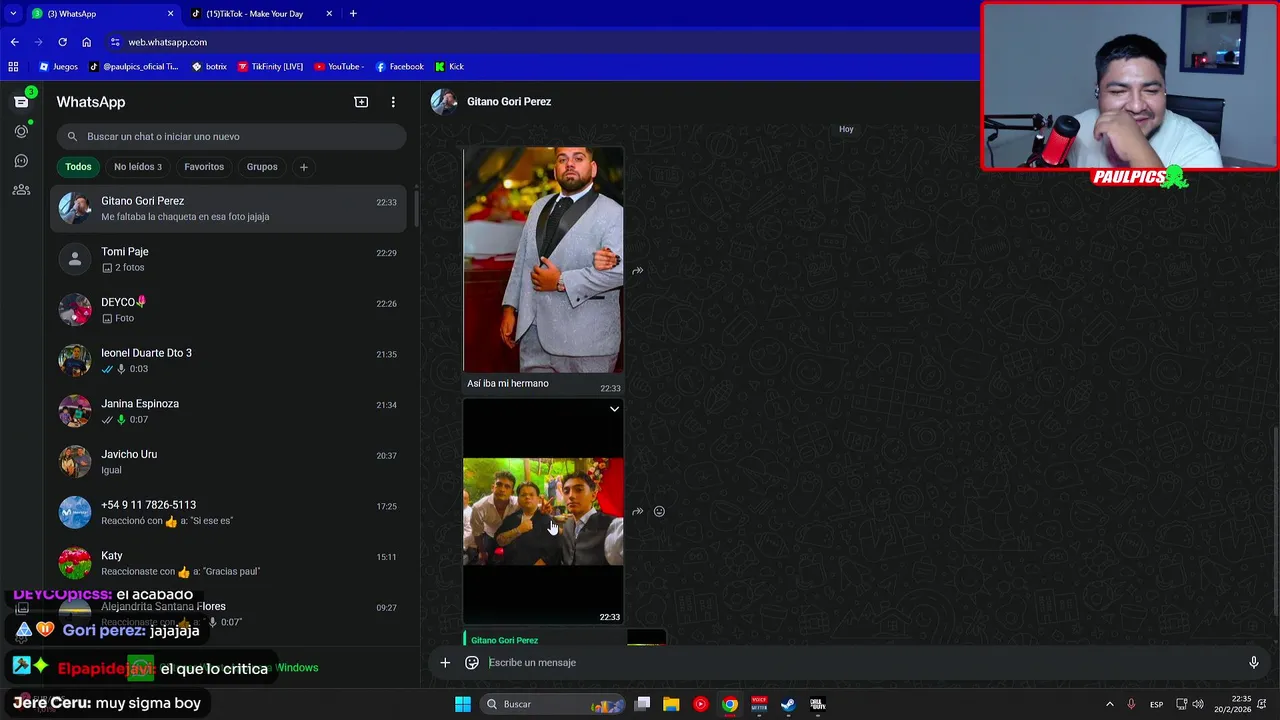Open the Channels icon in sidebar
The height and width of the screenshot is (720, 1280).
tap(21, 160)
